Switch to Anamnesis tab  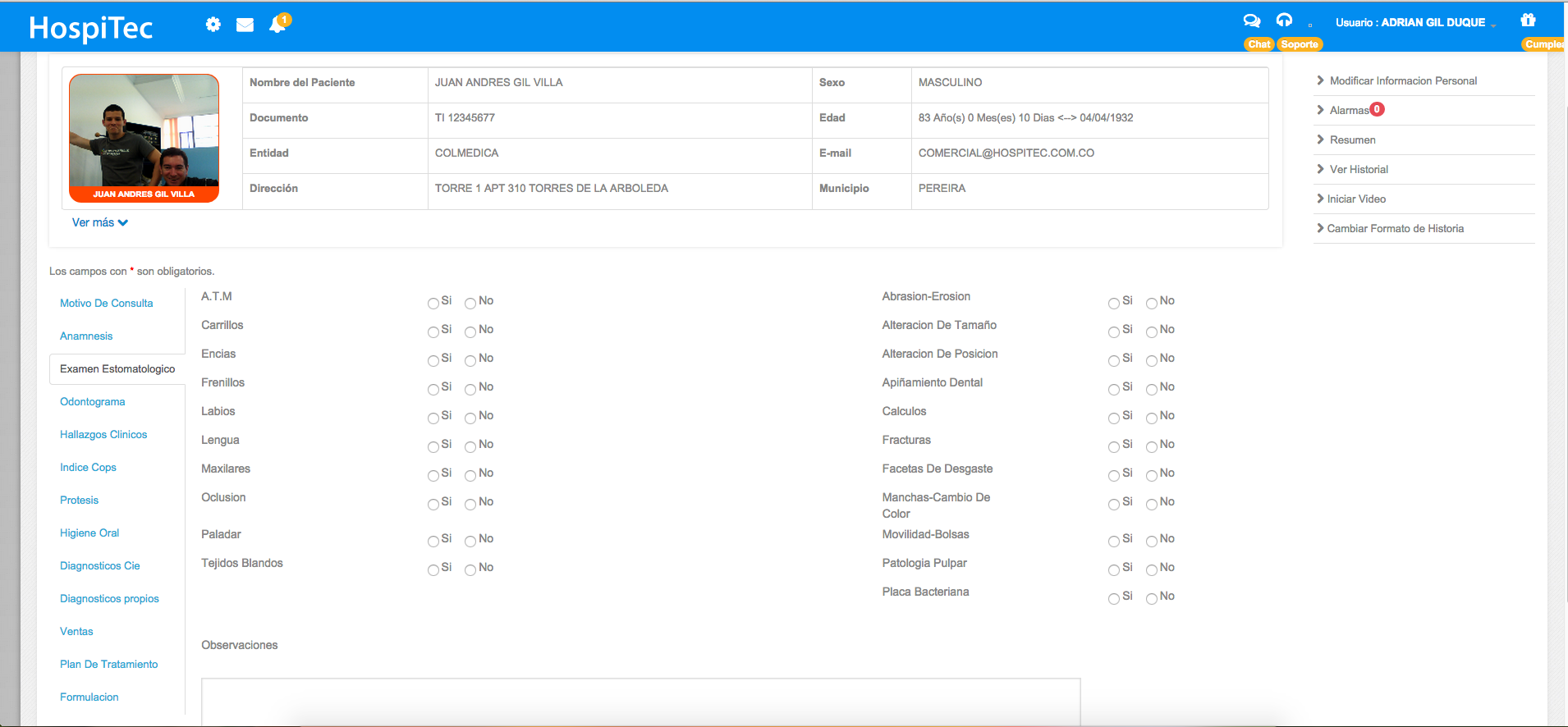point(86,336)
